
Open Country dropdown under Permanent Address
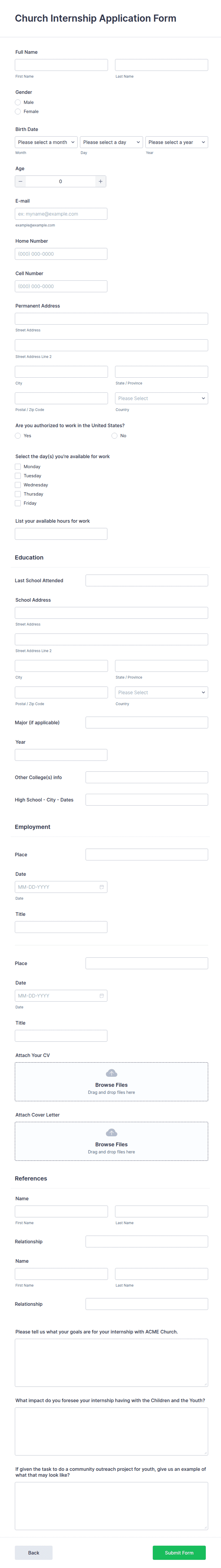pos(161,398)
